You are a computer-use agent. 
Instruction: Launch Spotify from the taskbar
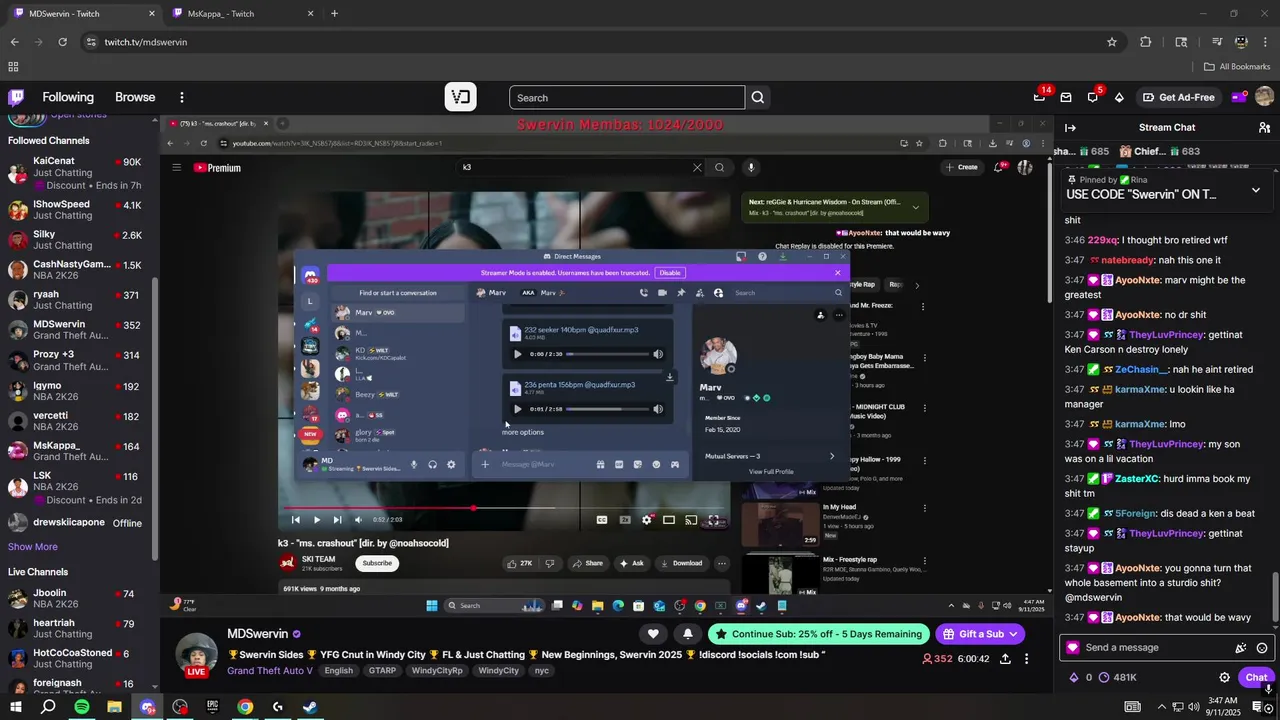pyautogui.click(x=81, y=706)
